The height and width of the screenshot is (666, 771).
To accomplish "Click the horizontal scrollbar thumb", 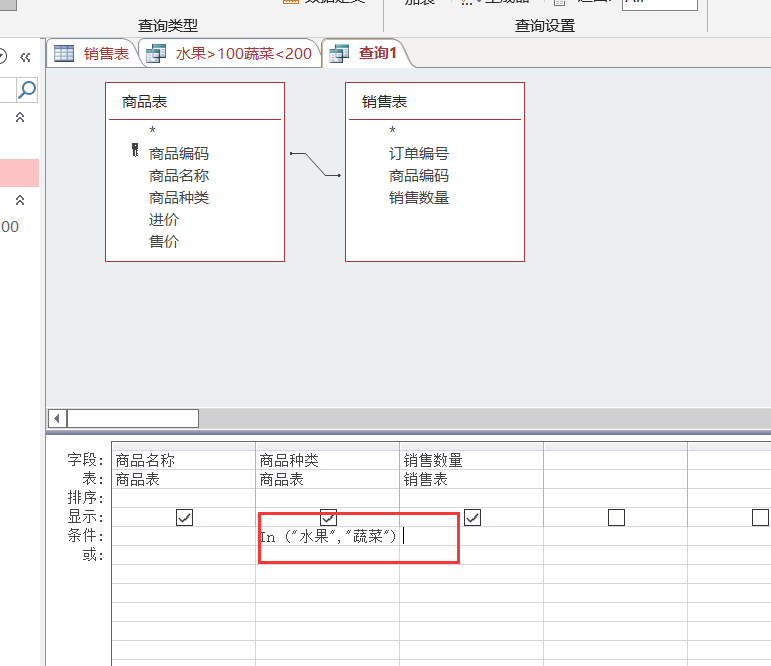I will tap(133, 419).
